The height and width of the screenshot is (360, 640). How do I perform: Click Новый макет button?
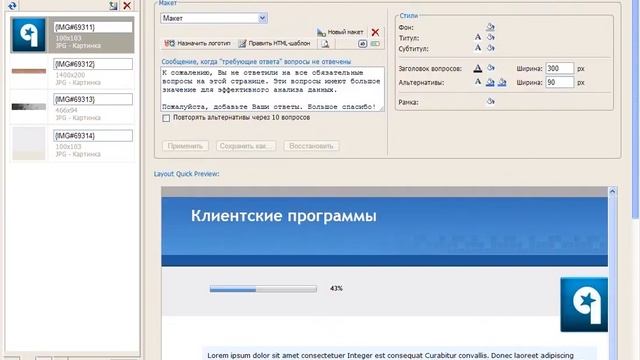tap(340, 32)
